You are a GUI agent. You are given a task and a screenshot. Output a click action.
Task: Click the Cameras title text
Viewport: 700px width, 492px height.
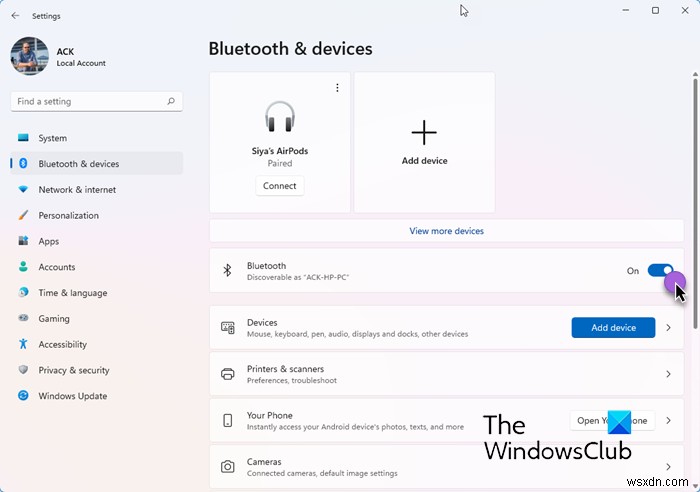point(264,462)
